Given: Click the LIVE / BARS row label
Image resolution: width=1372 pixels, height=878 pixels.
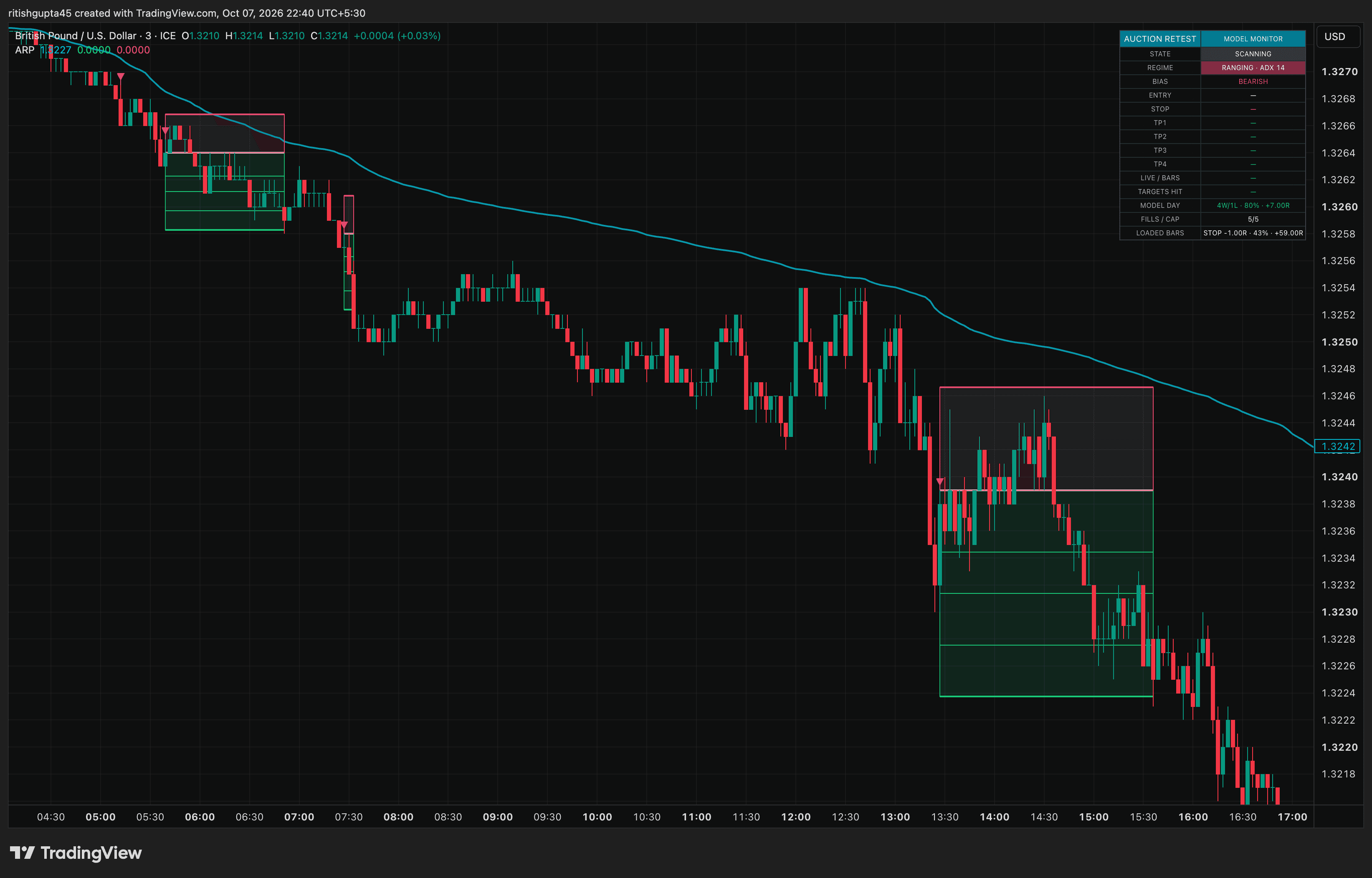Looking at the screenshot, I should pos(1160,178).
